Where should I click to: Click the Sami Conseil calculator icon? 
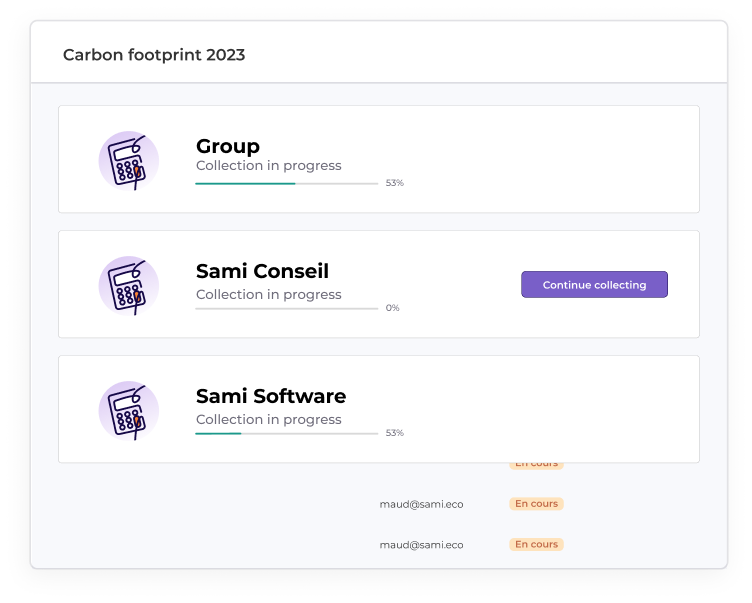point(129,286)
